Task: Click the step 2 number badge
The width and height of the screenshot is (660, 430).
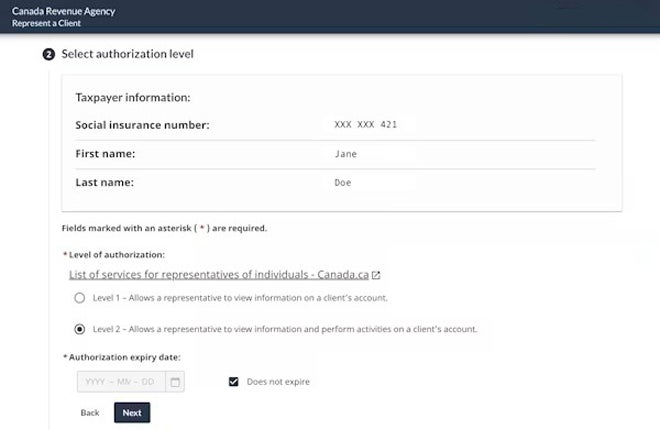Action: [49, 54]
